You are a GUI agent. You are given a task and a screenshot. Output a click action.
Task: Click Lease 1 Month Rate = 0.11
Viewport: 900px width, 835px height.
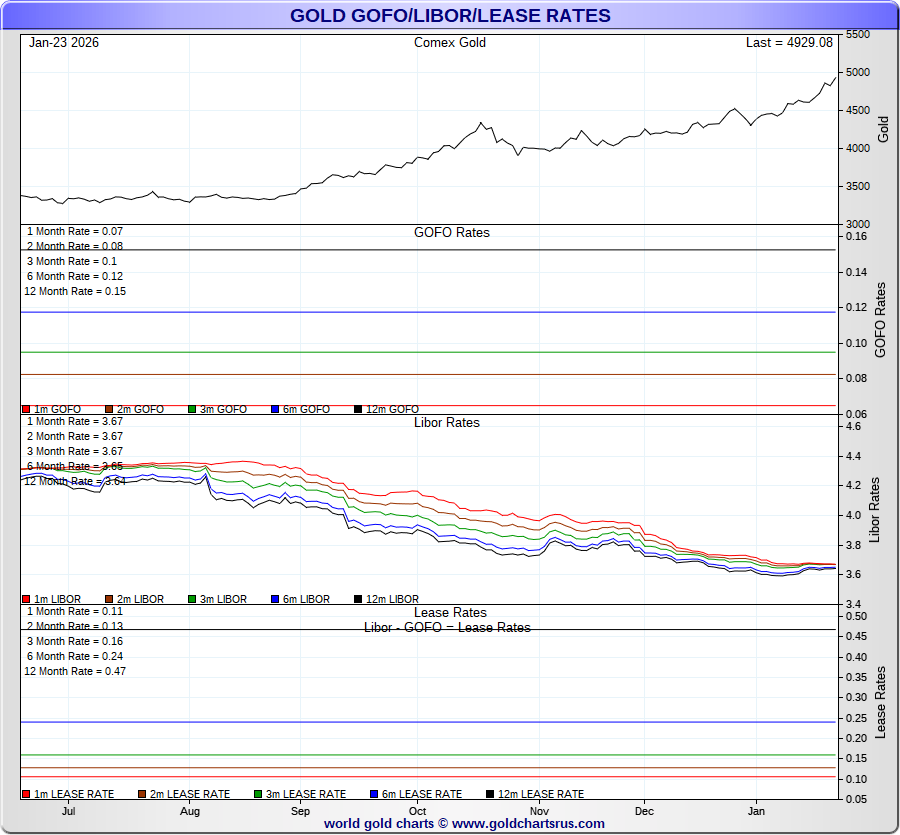pyautogui.click(x=75, y=611)
